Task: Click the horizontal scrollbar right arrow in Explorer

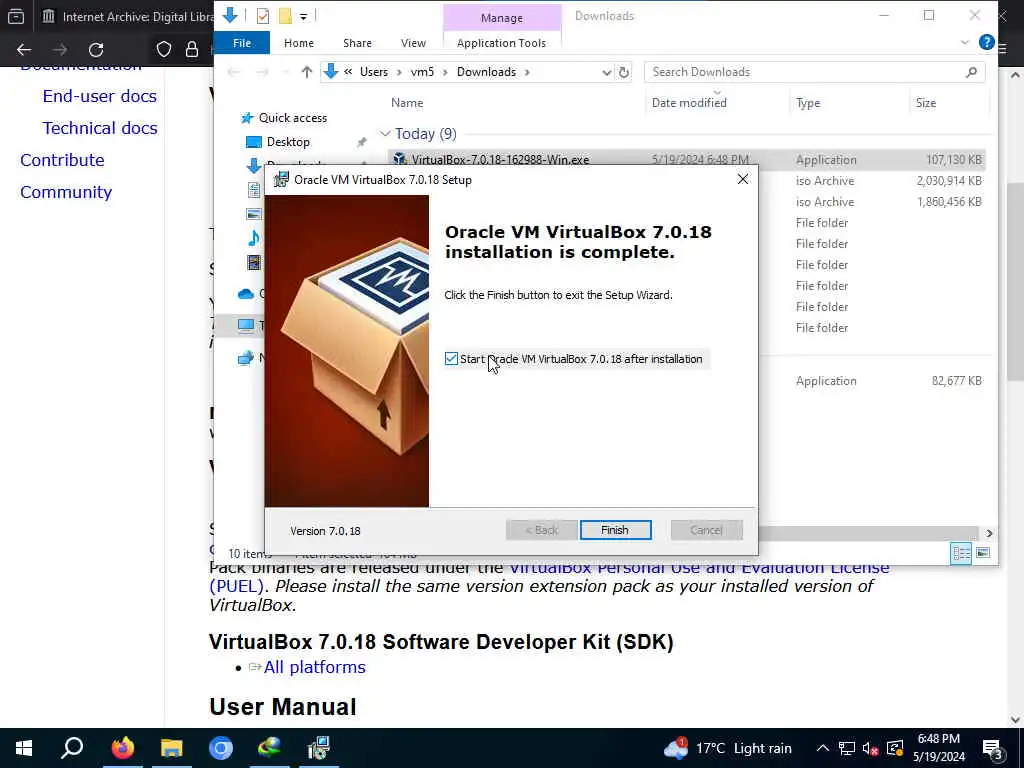Action: click(989, 533)
